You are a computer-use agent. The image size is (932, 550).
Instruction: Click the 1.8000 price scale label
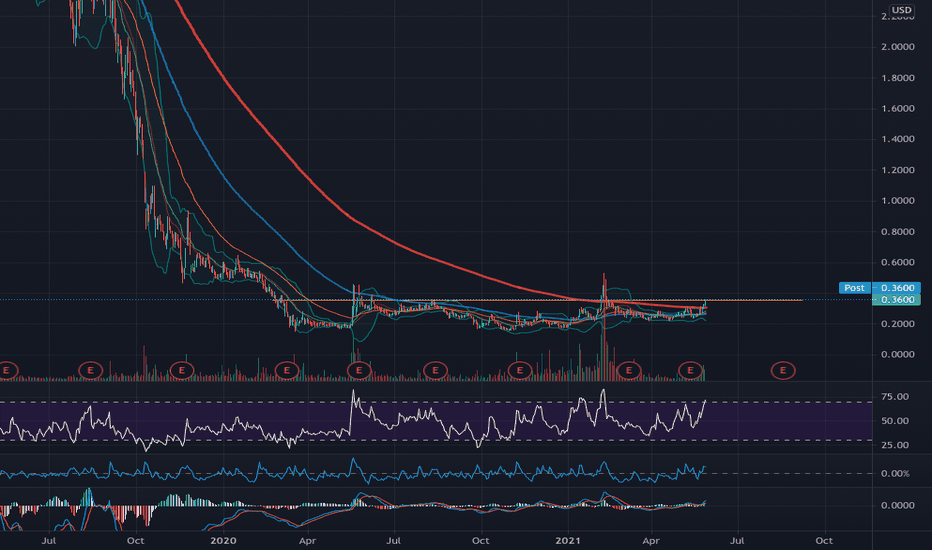(x=898, y=78)
